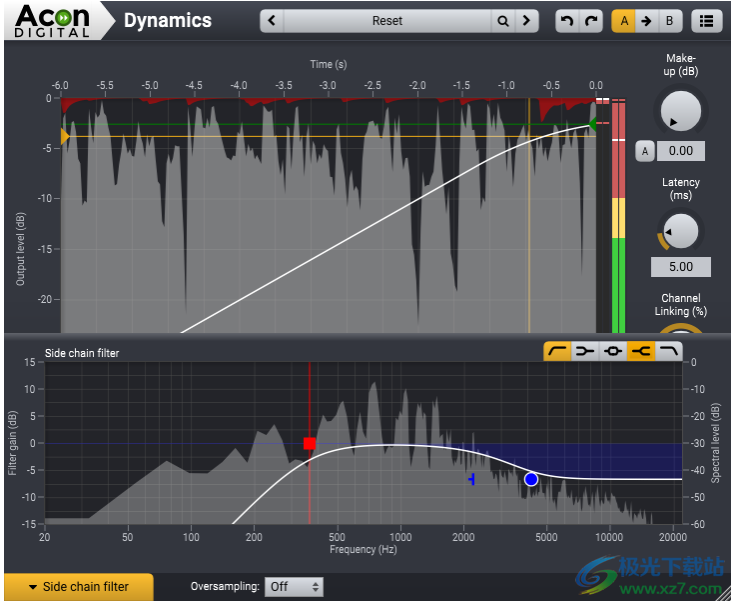This screenshot has width=735, height=605.
Task: Toggle the low-shelf filter band
Action: point(585,351)
